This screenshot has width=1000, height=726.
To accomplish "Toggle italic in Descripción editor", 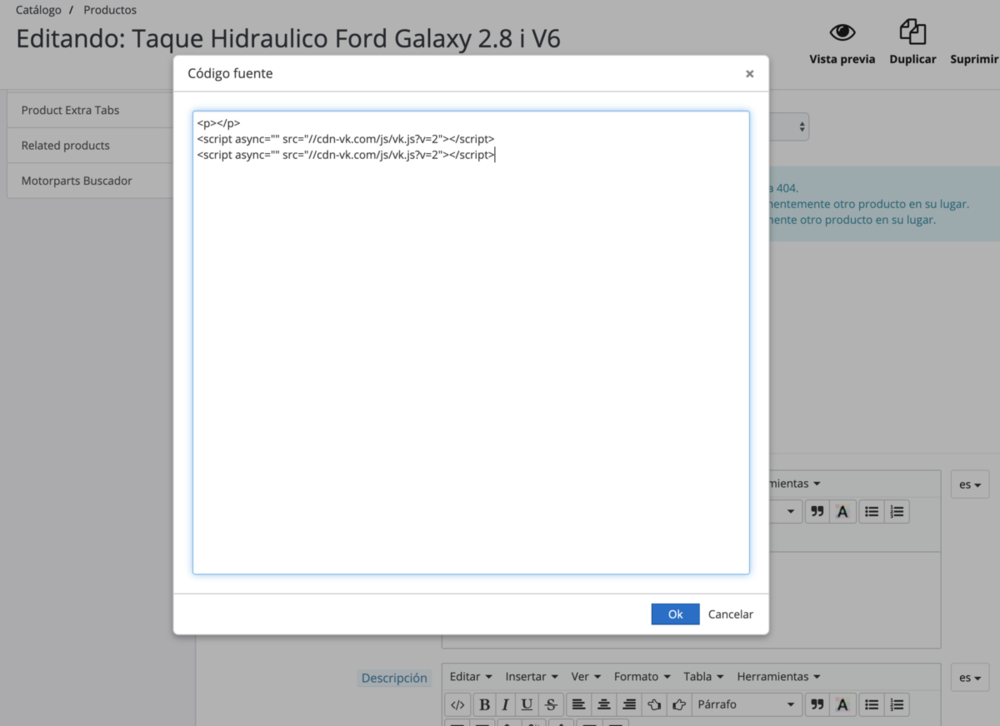I will point(506,705).
